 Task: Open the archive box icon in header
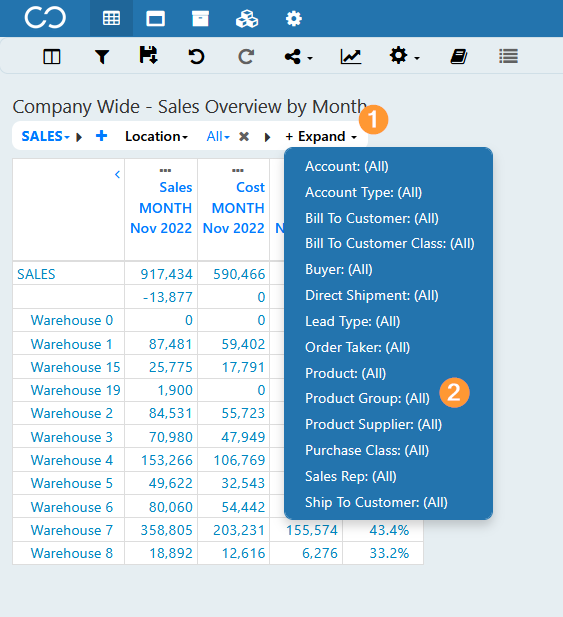(200, 18)
